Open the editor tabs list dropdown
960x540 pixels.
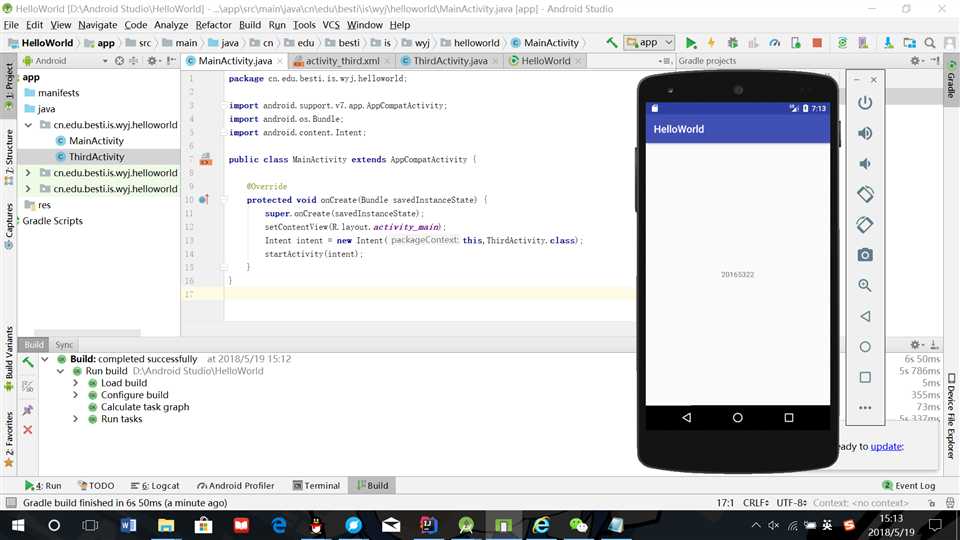click(666, 61)
